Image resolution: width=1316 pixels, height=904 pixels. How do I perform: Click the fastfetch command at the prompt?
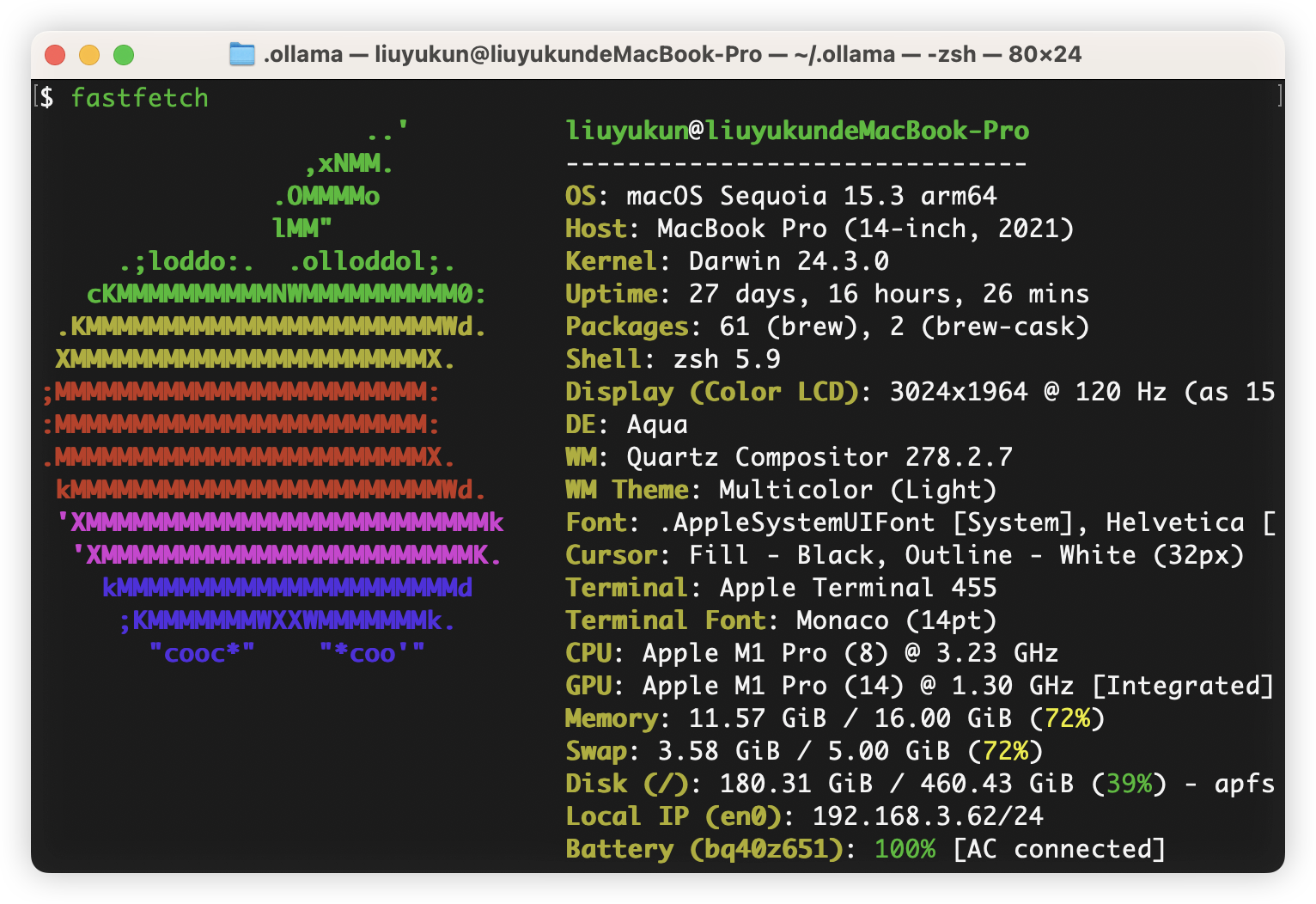[139, 98]
